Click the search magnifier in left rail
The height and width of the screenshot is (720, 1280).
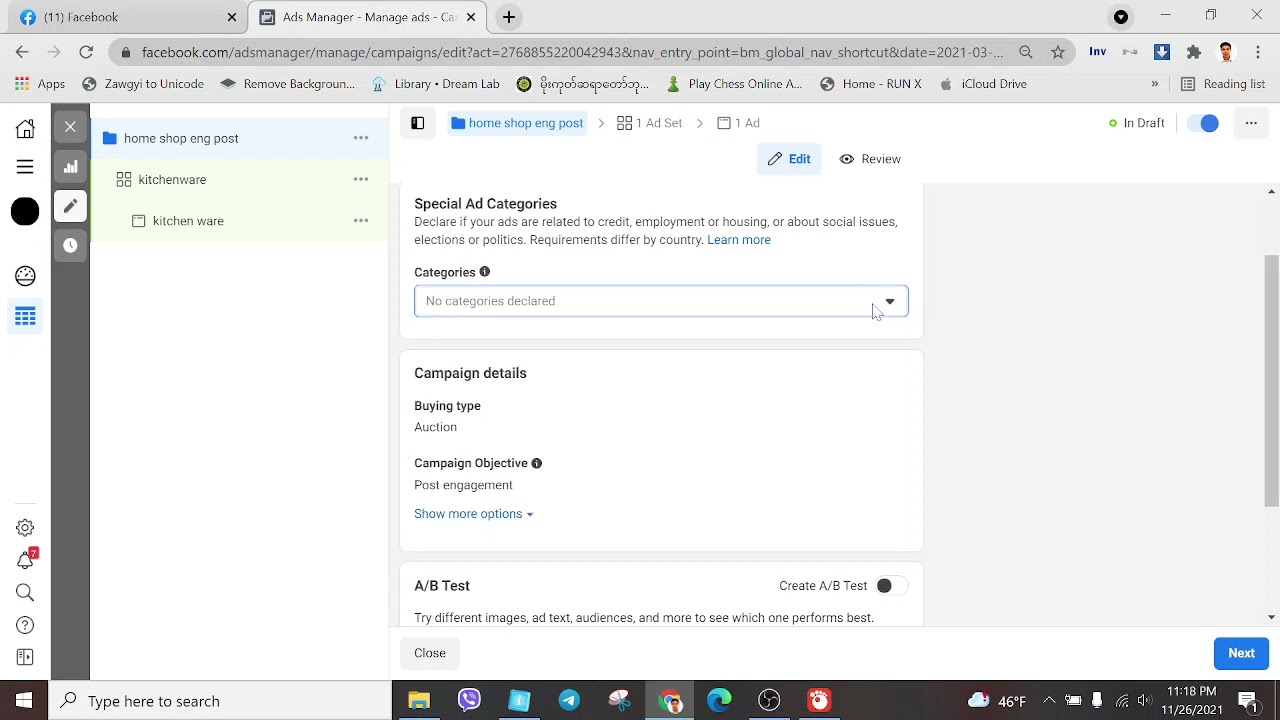point(25,593)
